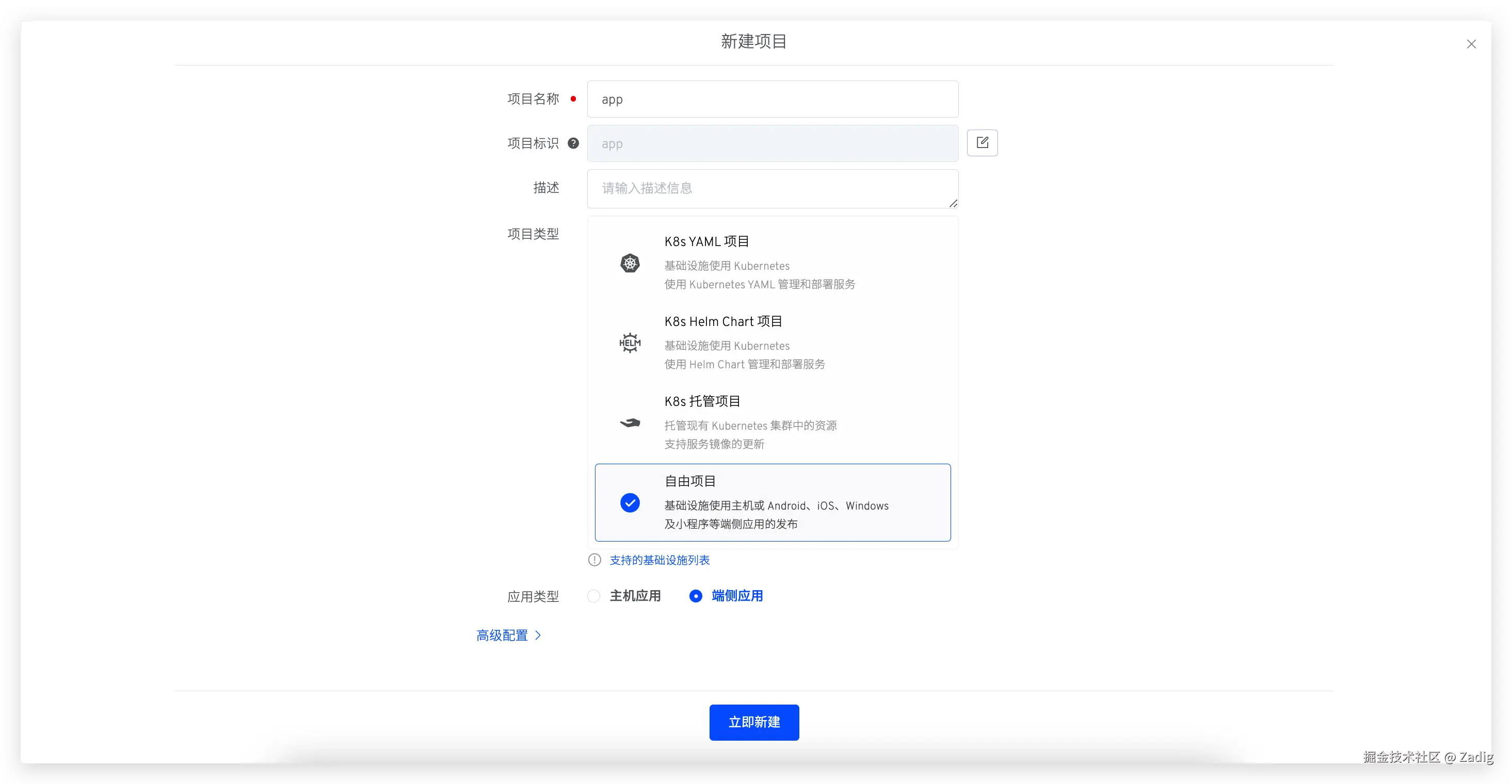Select the 端侧应用 radio button
The image size is (1512, 784).
point(696,596)
